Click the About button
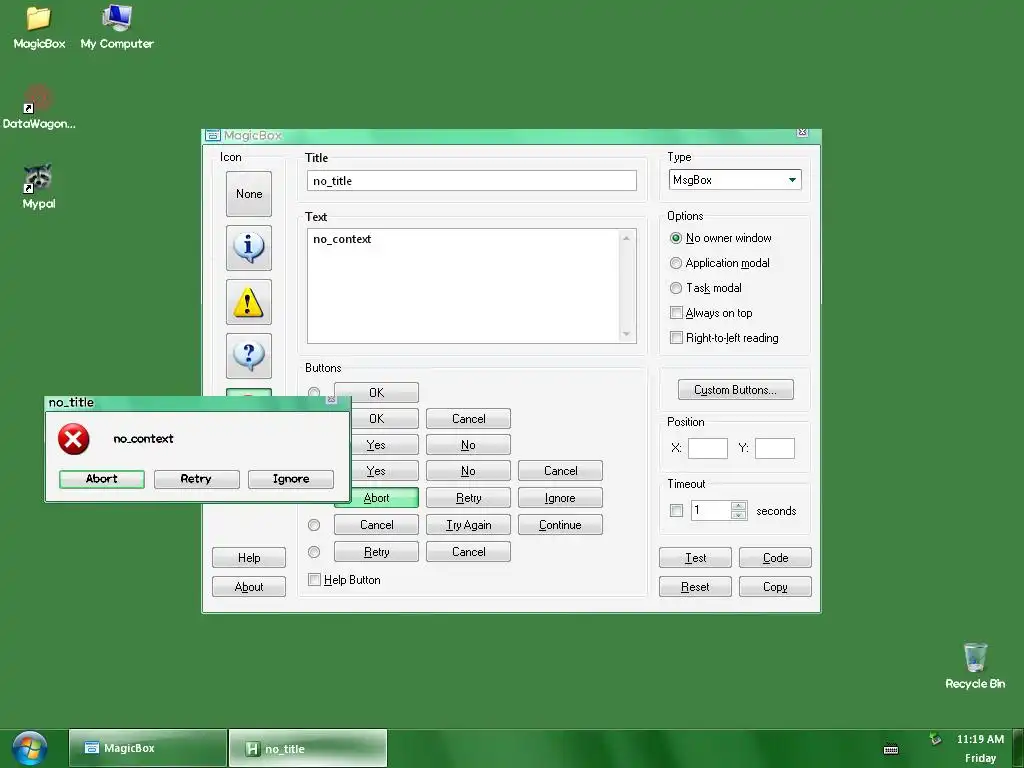Screen dimensions: 1024x768 click(x=249, y=586)
